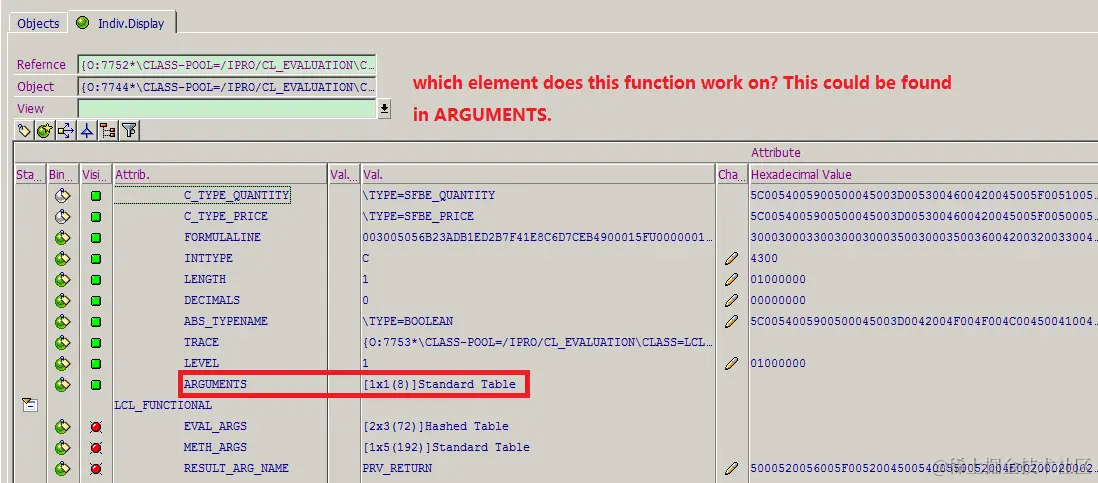Open the [2x3(72)]Hashed Table value
The width and height of the screenshot is (1098, 483).
coord(436,426)
